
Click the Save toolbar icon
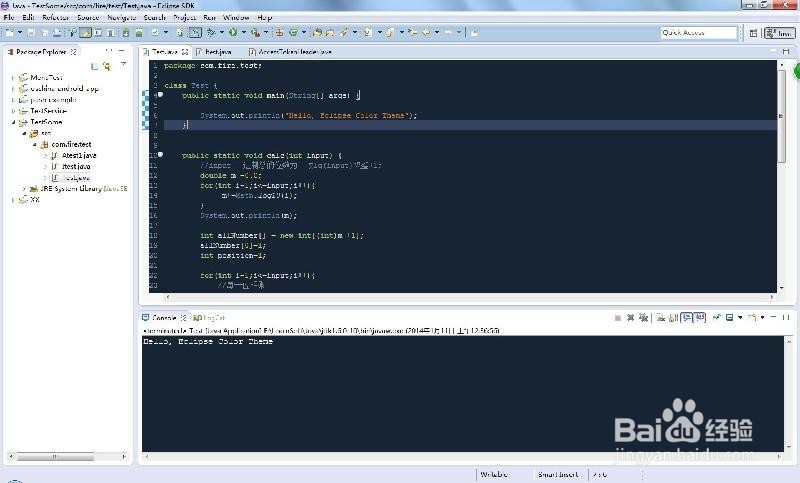tap(31, 33)
